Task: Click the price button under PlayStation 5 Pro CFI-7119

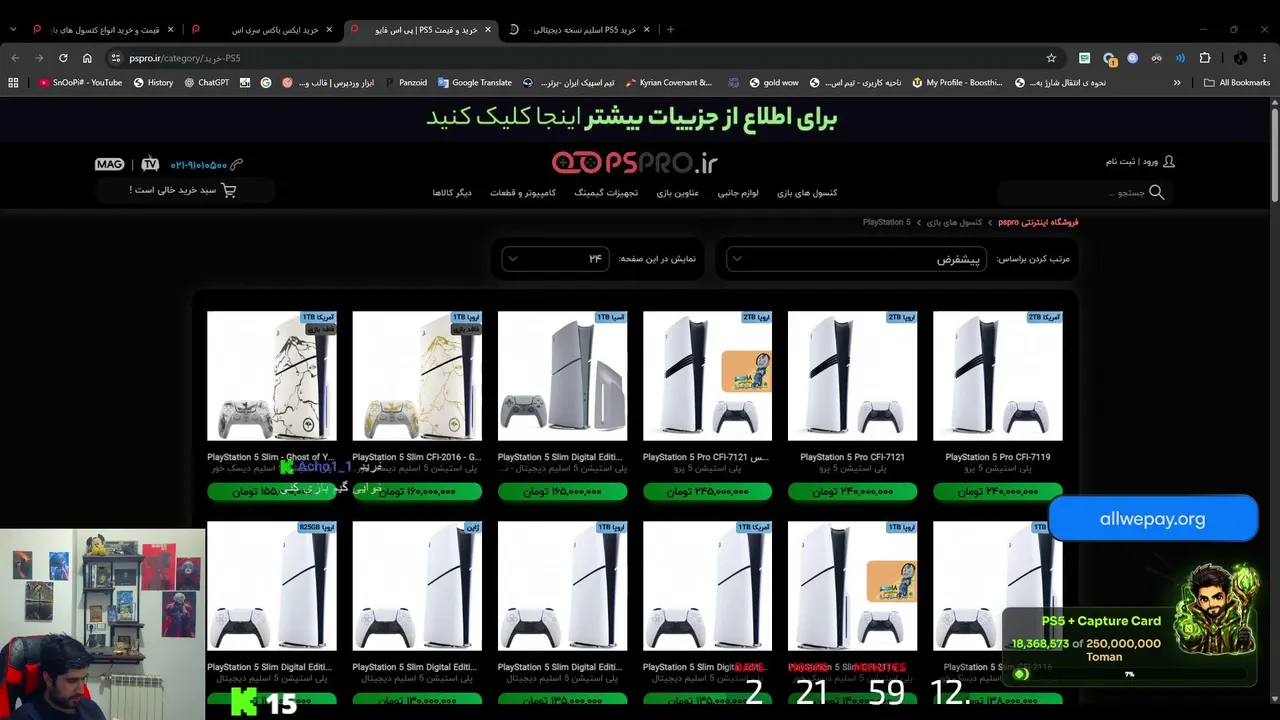Action: (x=998, y=491)
